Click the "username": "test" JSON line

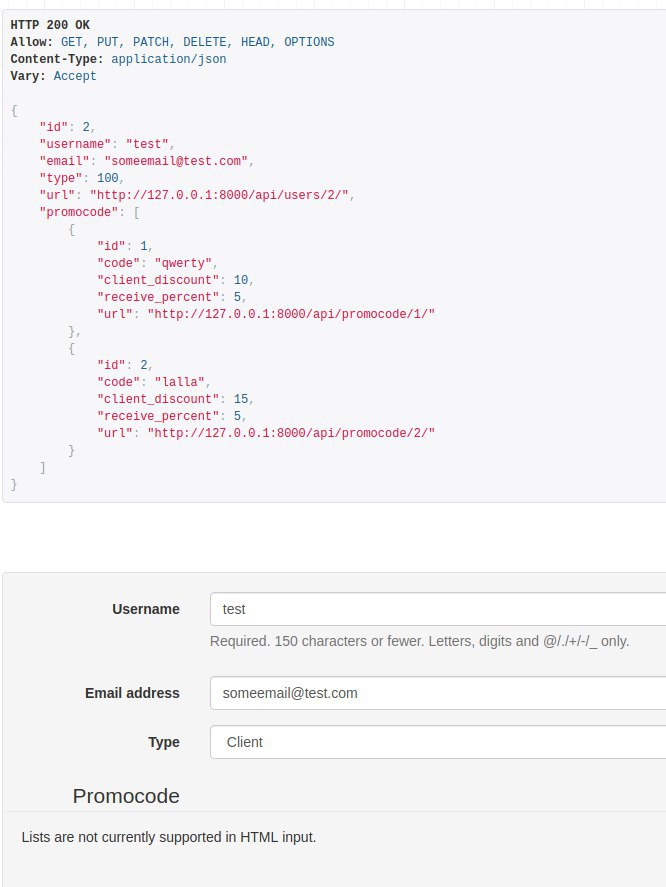(107, 144)
